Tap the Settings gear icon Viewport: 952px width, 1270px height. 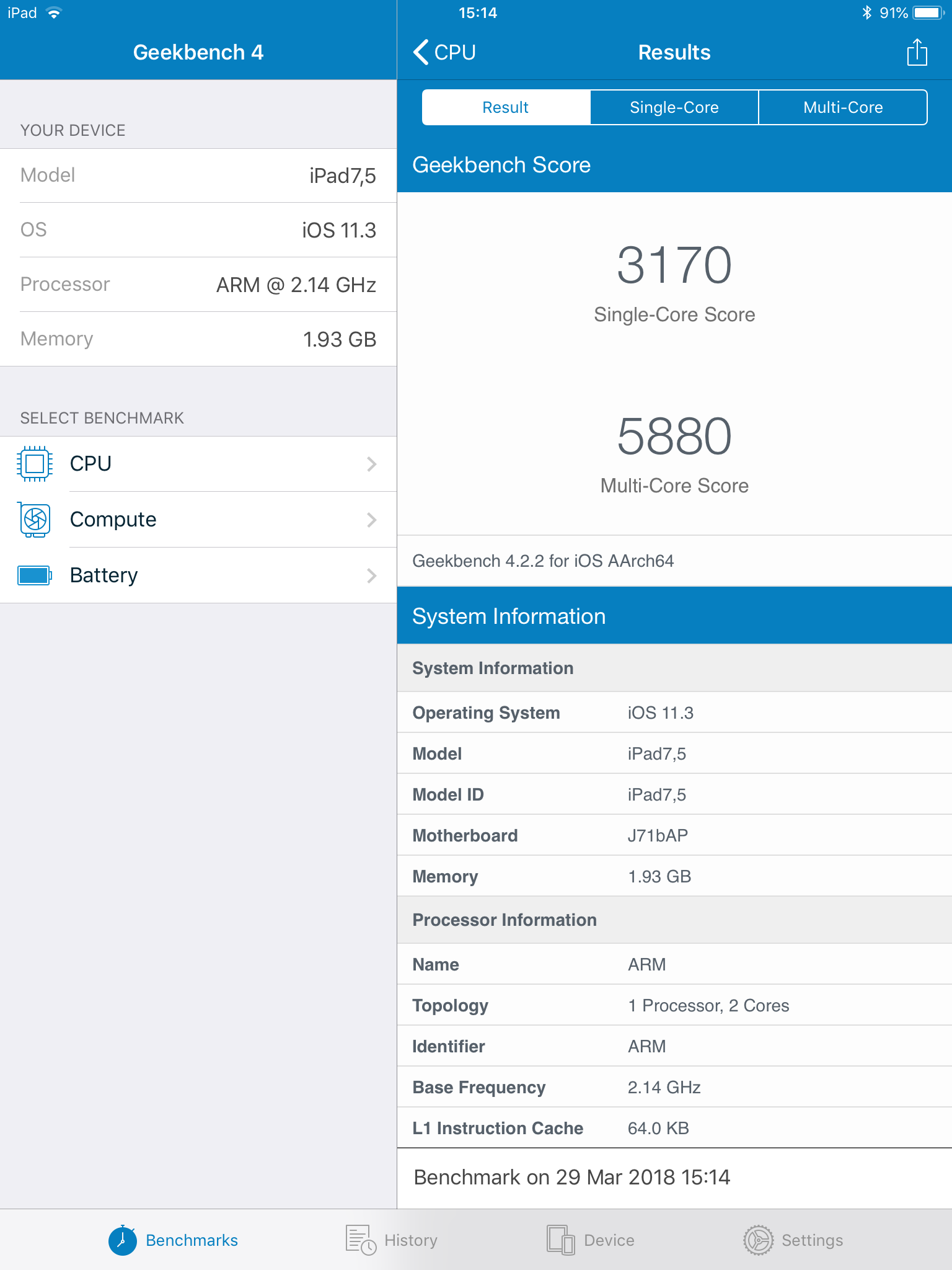pos(758,1240)
